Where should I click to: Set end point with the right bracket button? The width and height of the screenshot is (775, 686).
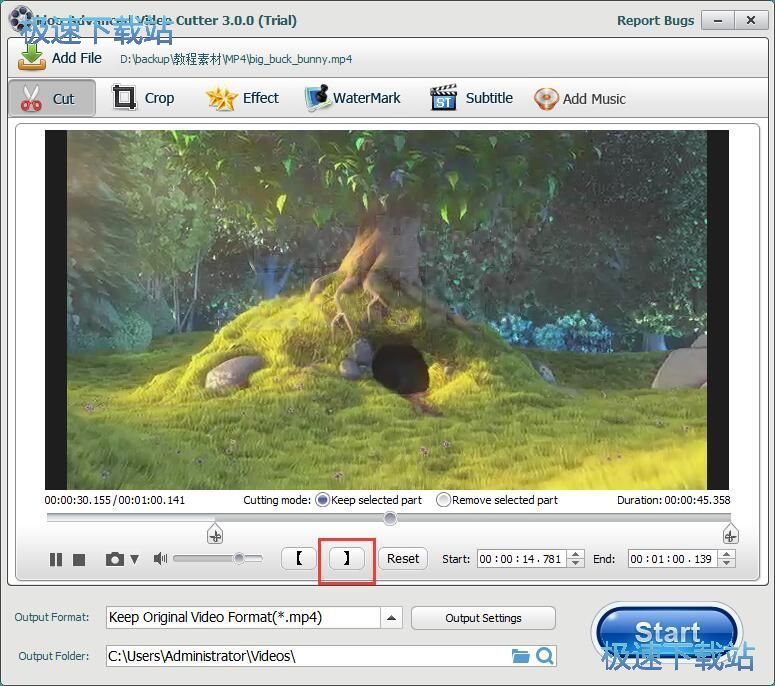pyautogui.click(x=346, y=558)
